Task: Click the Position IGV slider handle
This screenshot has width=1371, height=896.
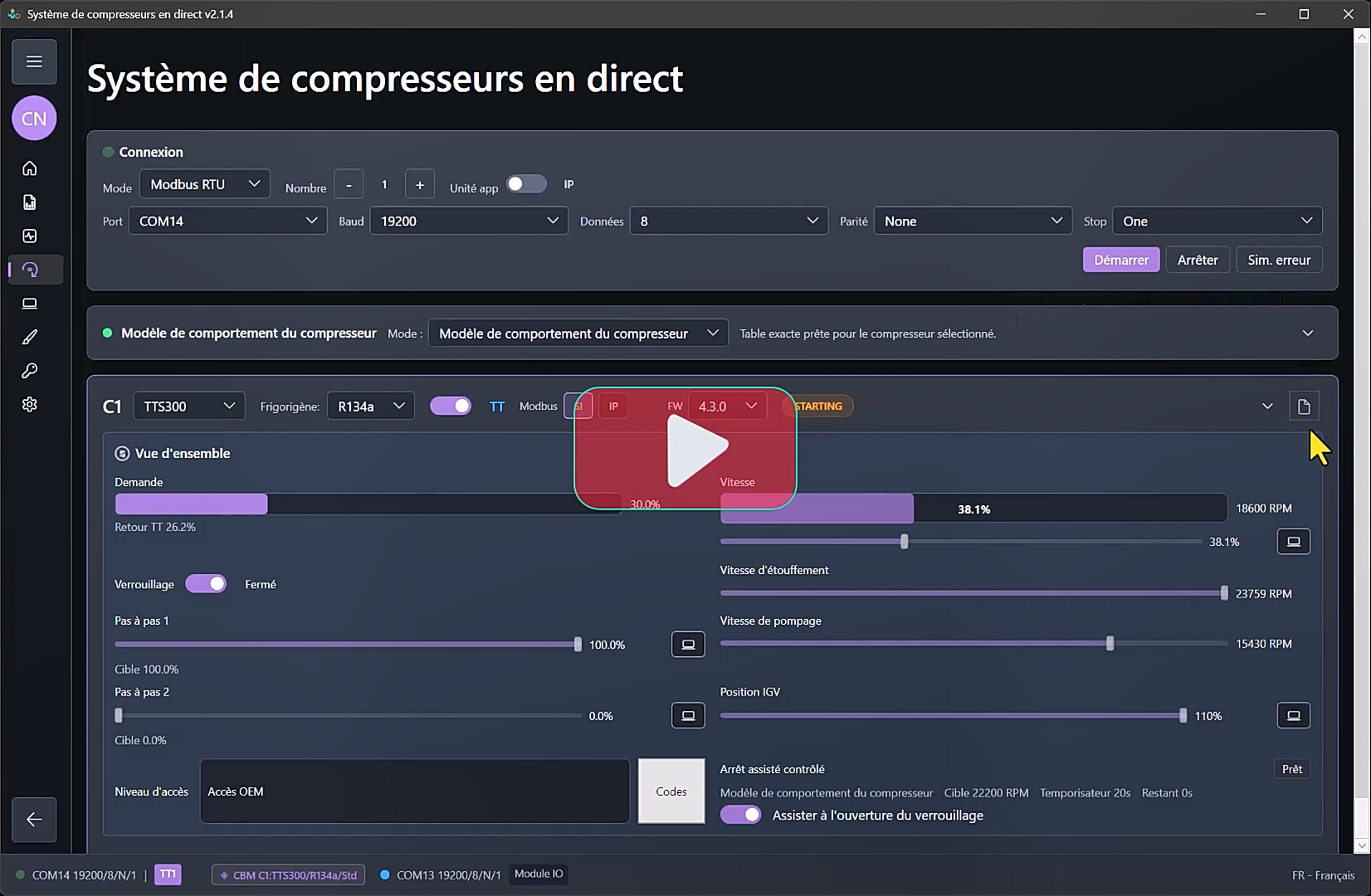Action: coord(1183,715)
